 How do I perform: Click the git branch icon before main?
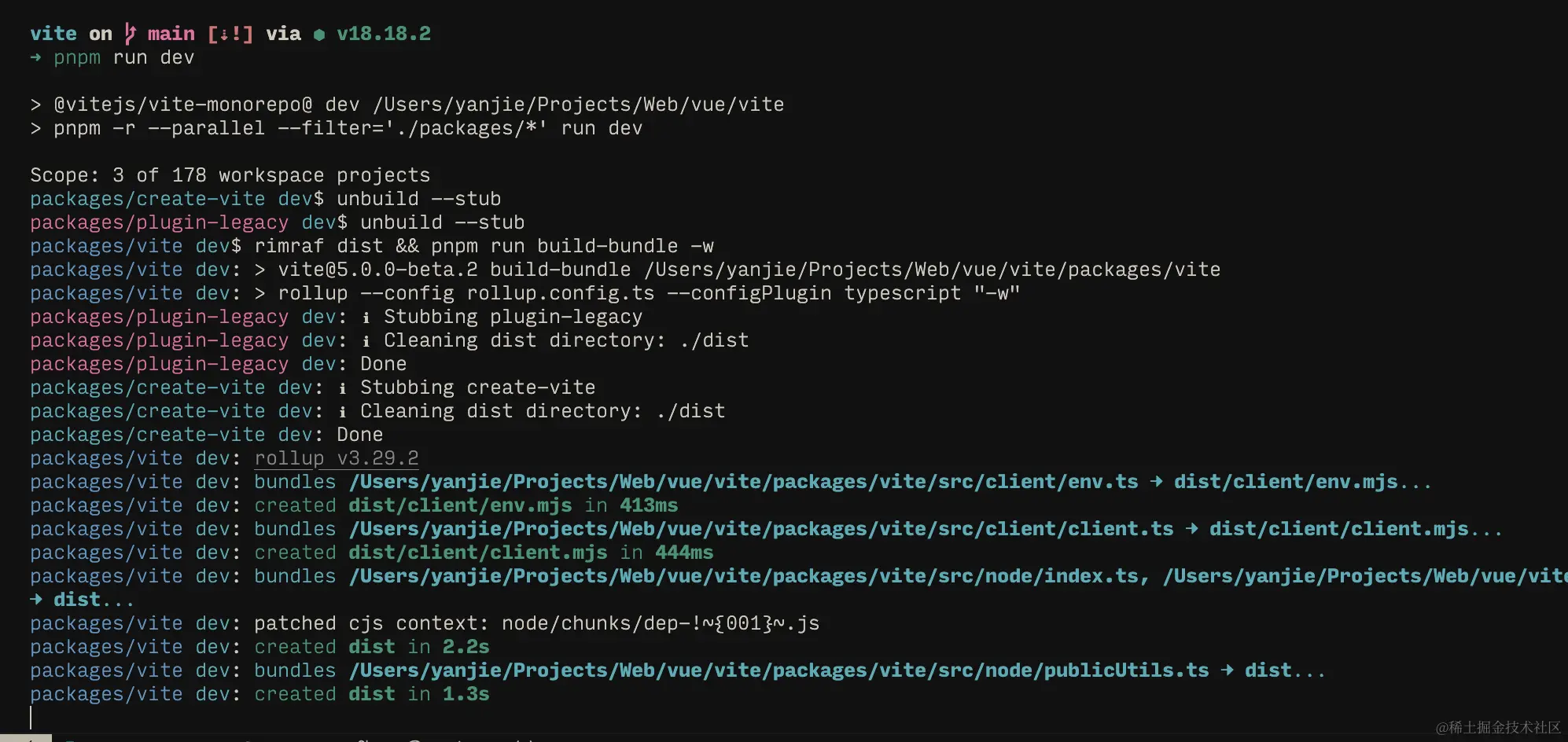(130, 34)
